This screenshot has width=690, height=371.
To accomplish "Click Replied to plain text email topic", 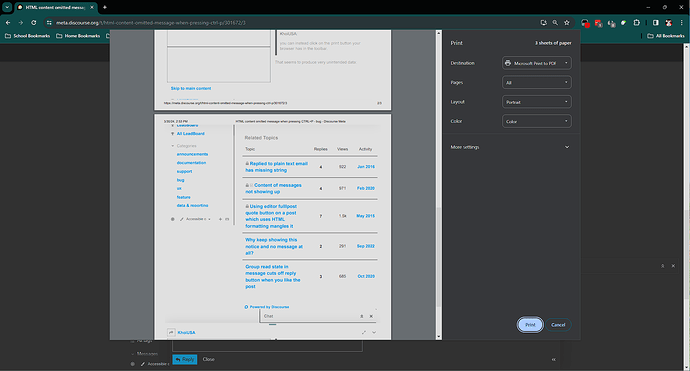I will point(276,167).
